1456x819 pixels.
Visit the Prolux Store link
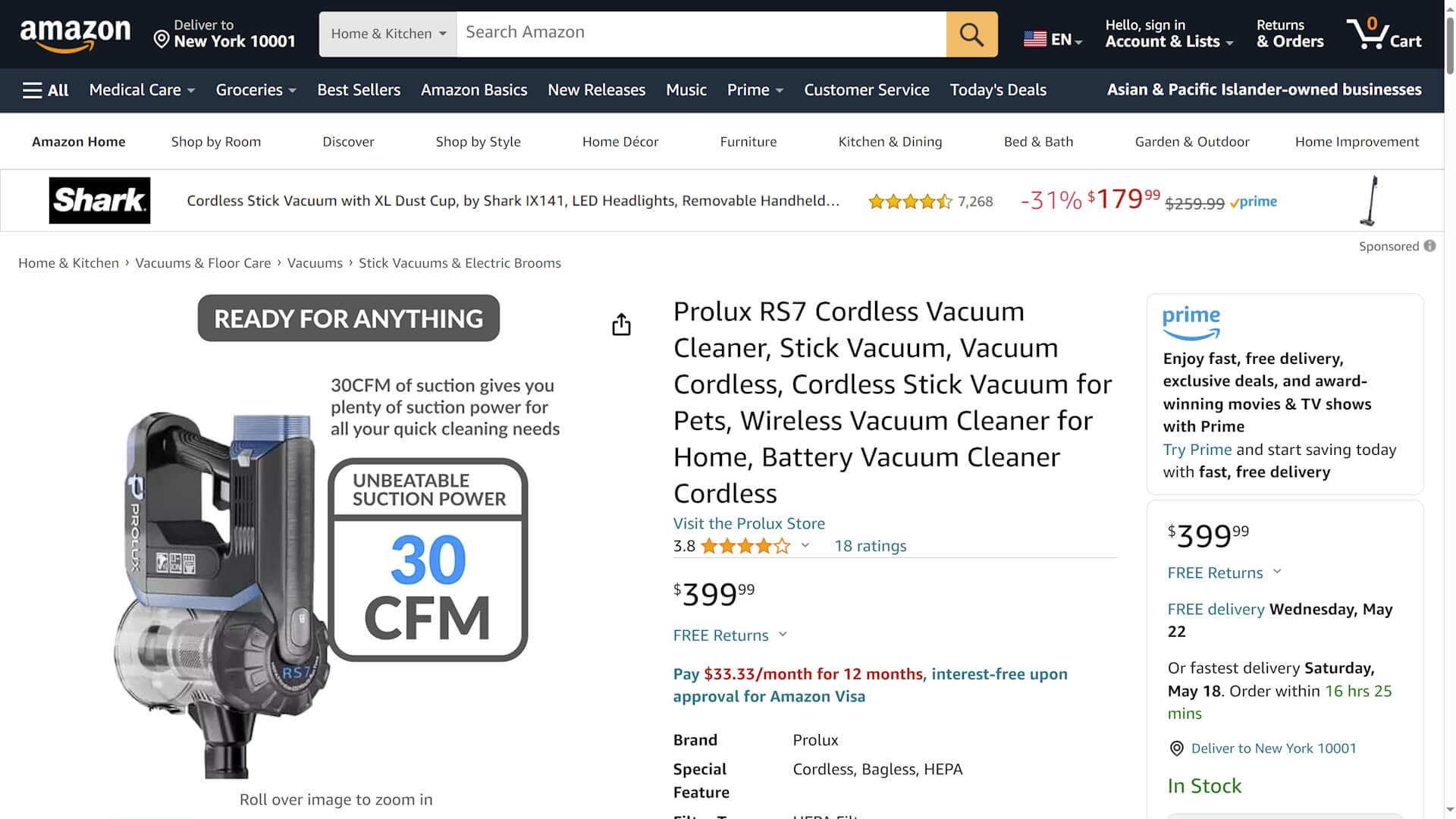pyautogui.click(x=749, y=523)
